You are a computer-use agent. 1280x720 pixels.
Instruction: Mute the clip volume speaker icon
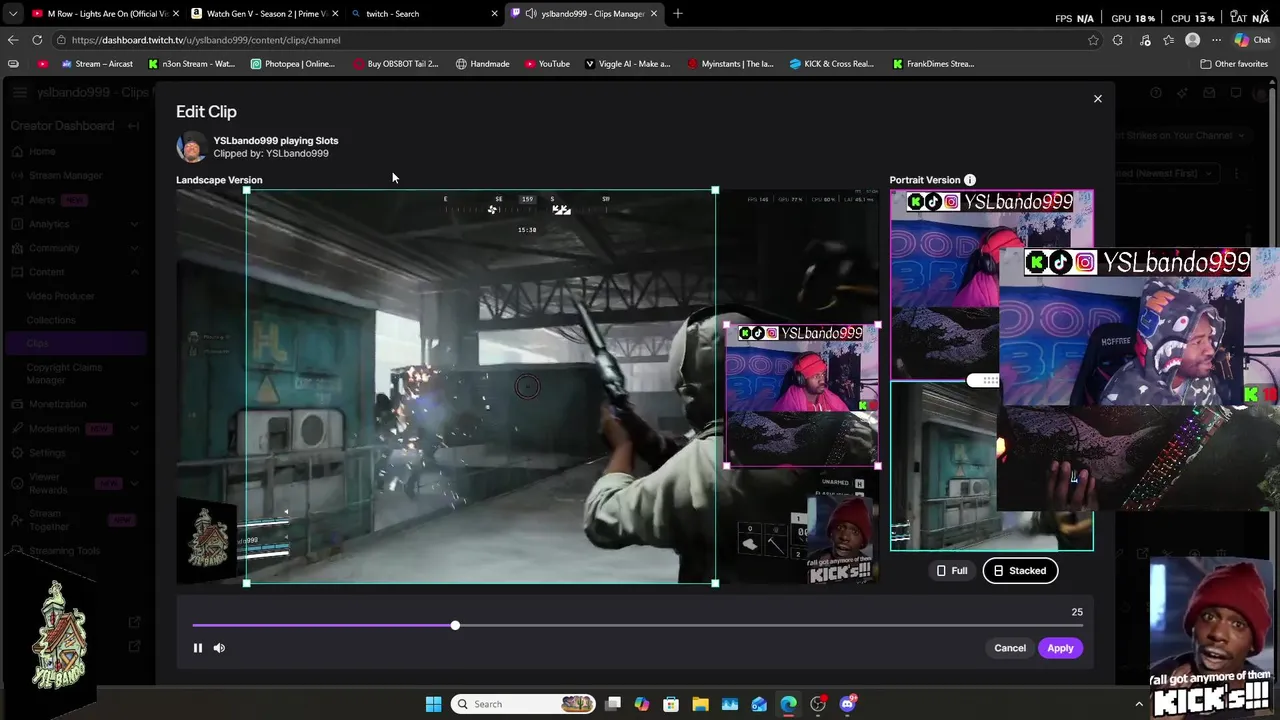(x=219, y=648)
